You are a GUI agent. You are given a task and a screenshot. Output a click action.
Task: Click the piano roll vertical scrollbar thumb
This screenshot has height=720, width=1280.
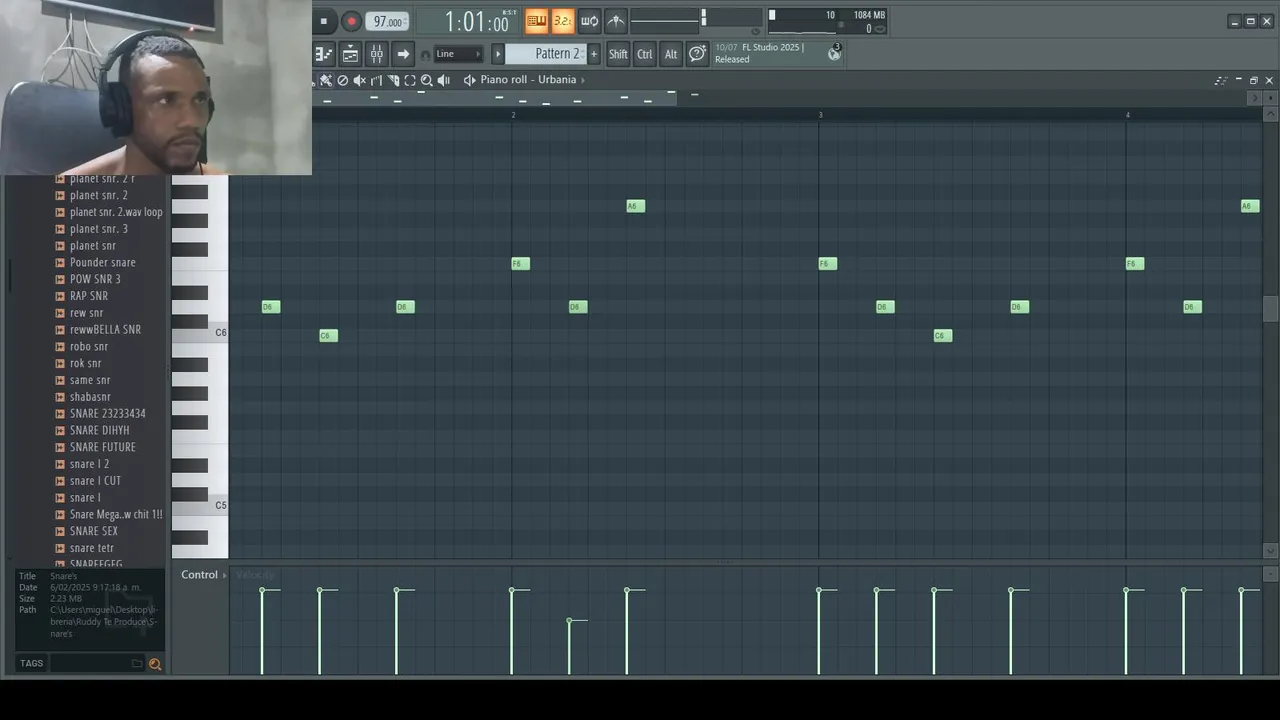tap(1270, 309)
